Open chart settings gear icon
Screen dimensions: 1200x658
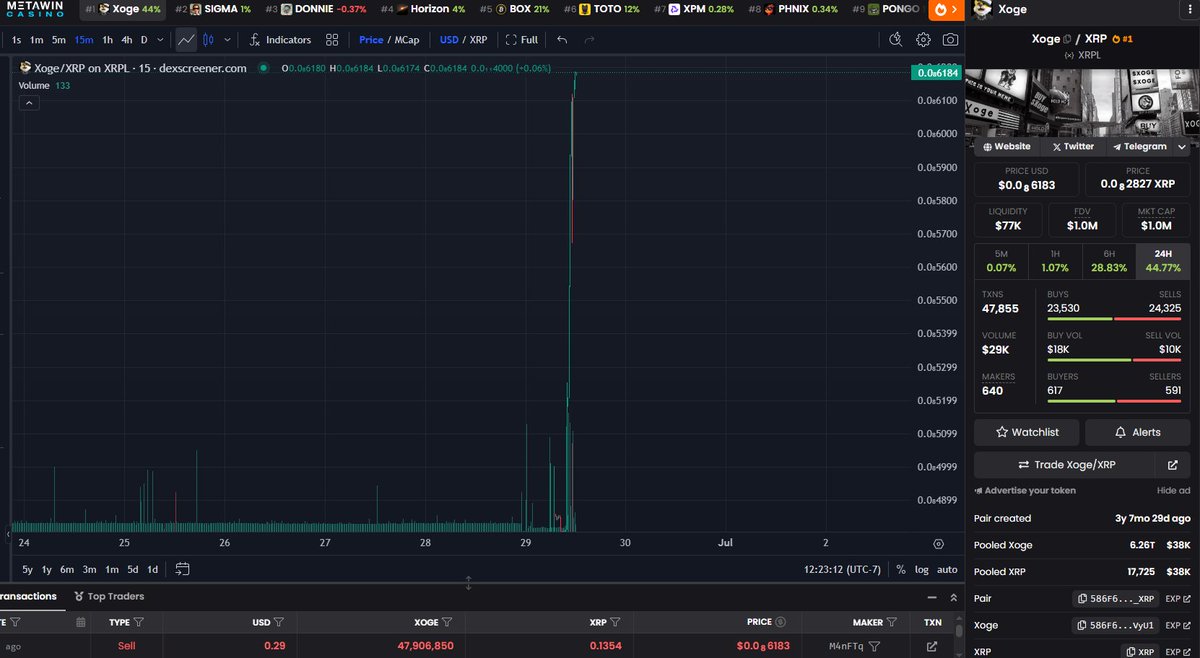point(923,40)
